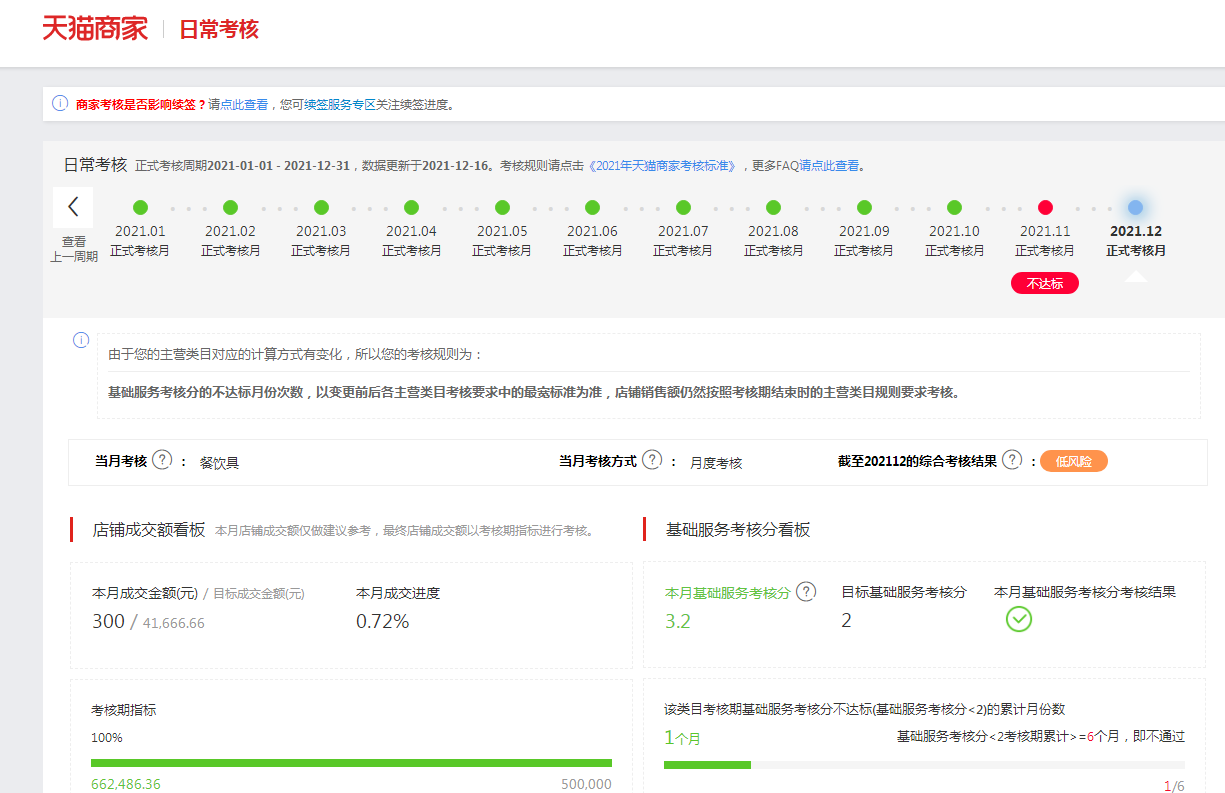
Task: Select the 2021.02 timeline dot
Action: click(x=231, y=207)
